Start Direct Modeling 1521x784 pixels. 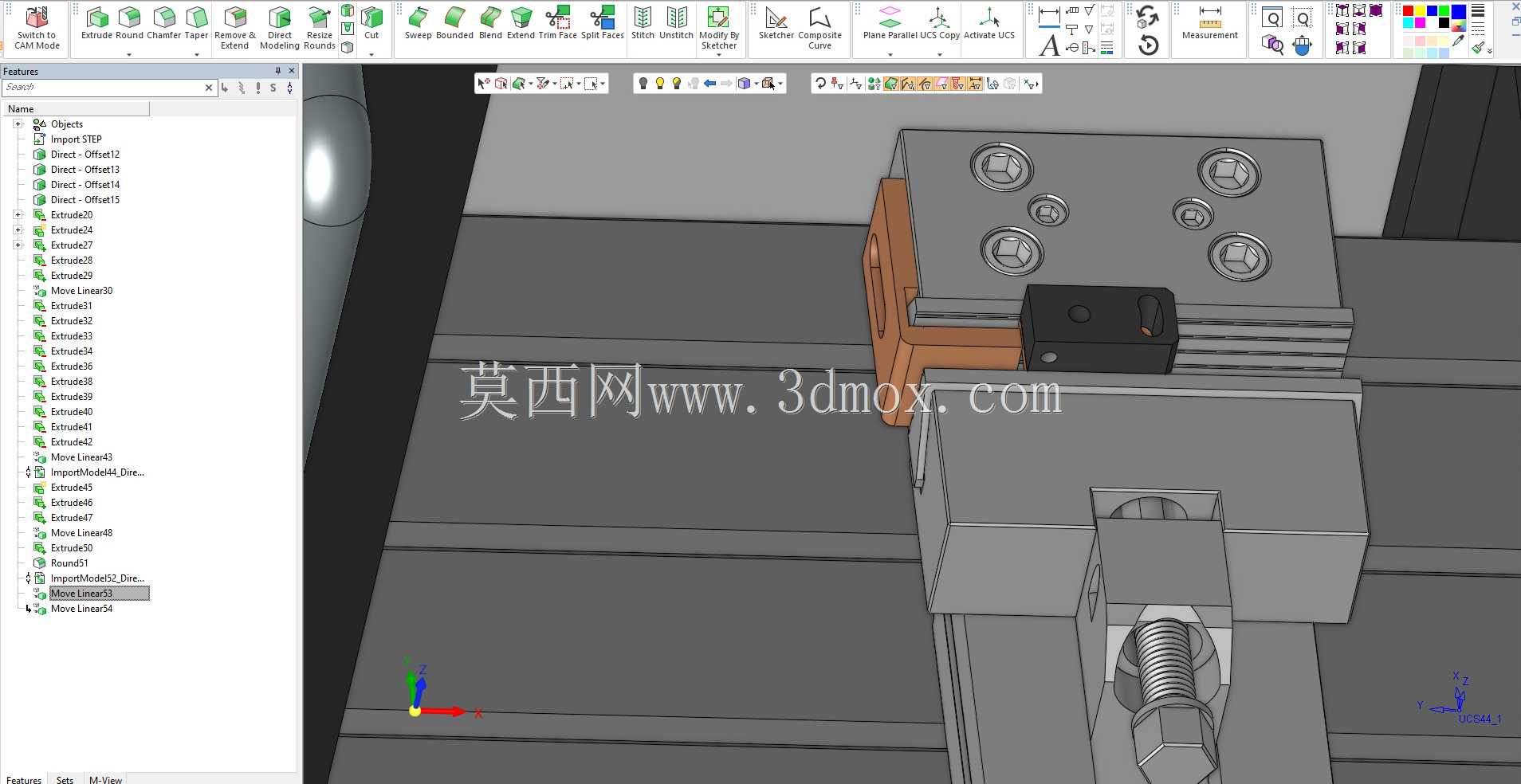(280, 28)
